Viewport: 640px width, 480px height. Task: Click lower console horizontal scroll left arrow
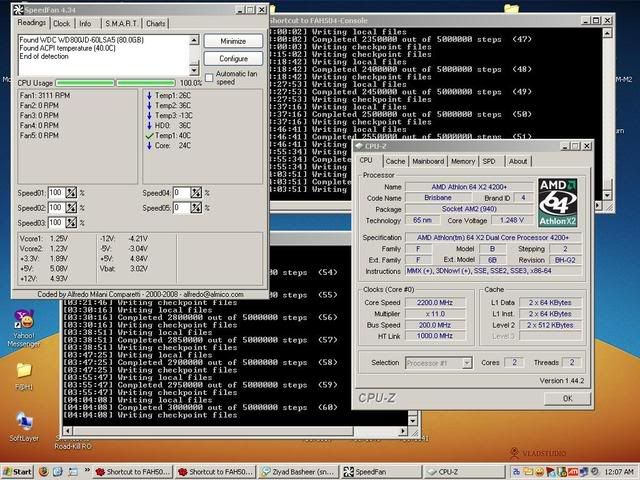(x=68, y=431)
